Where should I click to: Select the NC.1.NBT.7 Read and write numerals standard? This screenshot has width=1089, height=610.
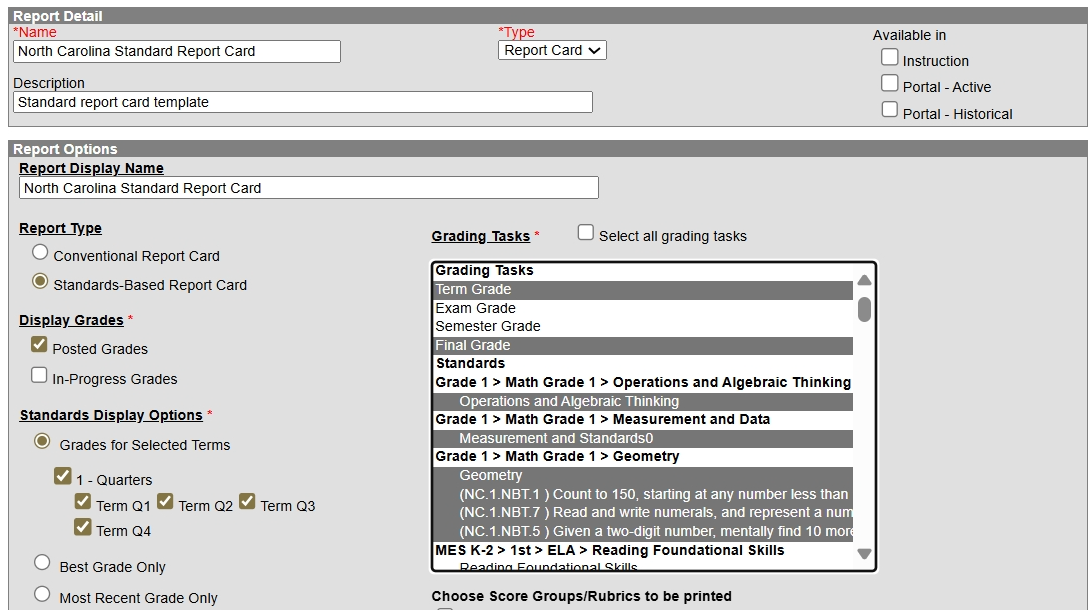coord(642,513)
